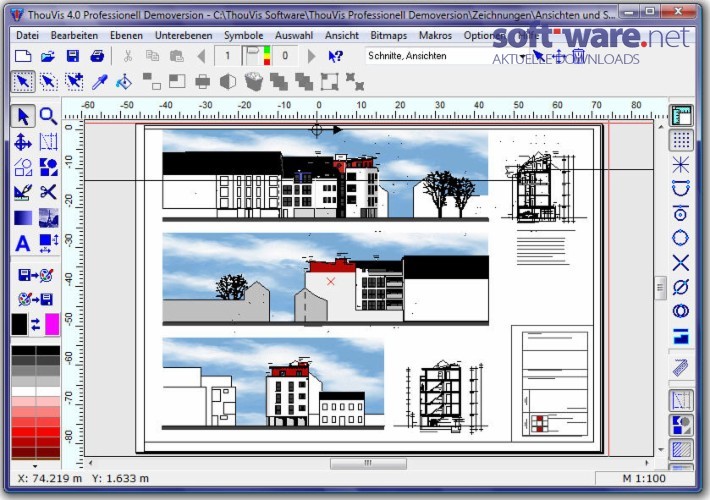710x500 pixels.
Task: Toggle the hatch pattern button in right toolbar
Action: (681, 449)
